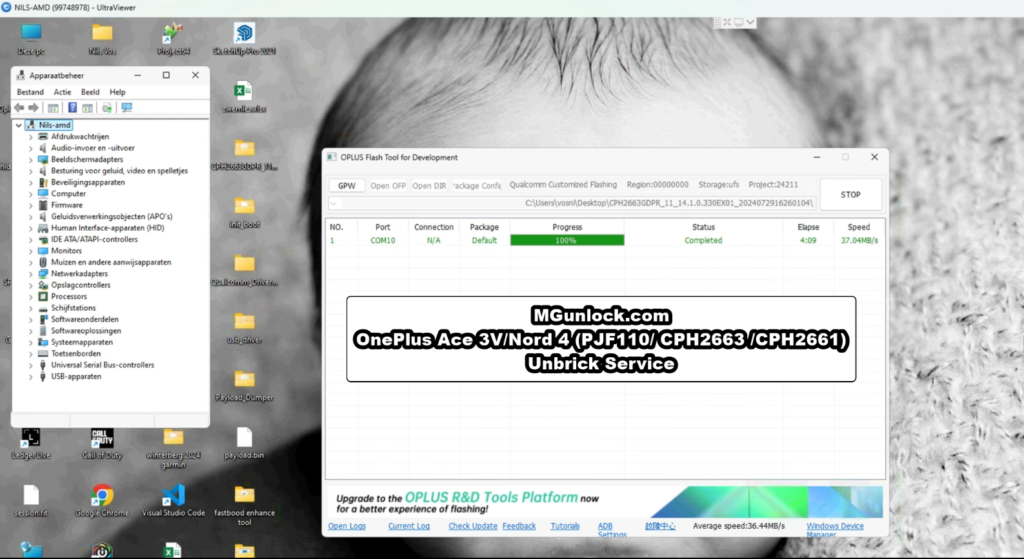Expand the Beeldschermadapters category

30,159
